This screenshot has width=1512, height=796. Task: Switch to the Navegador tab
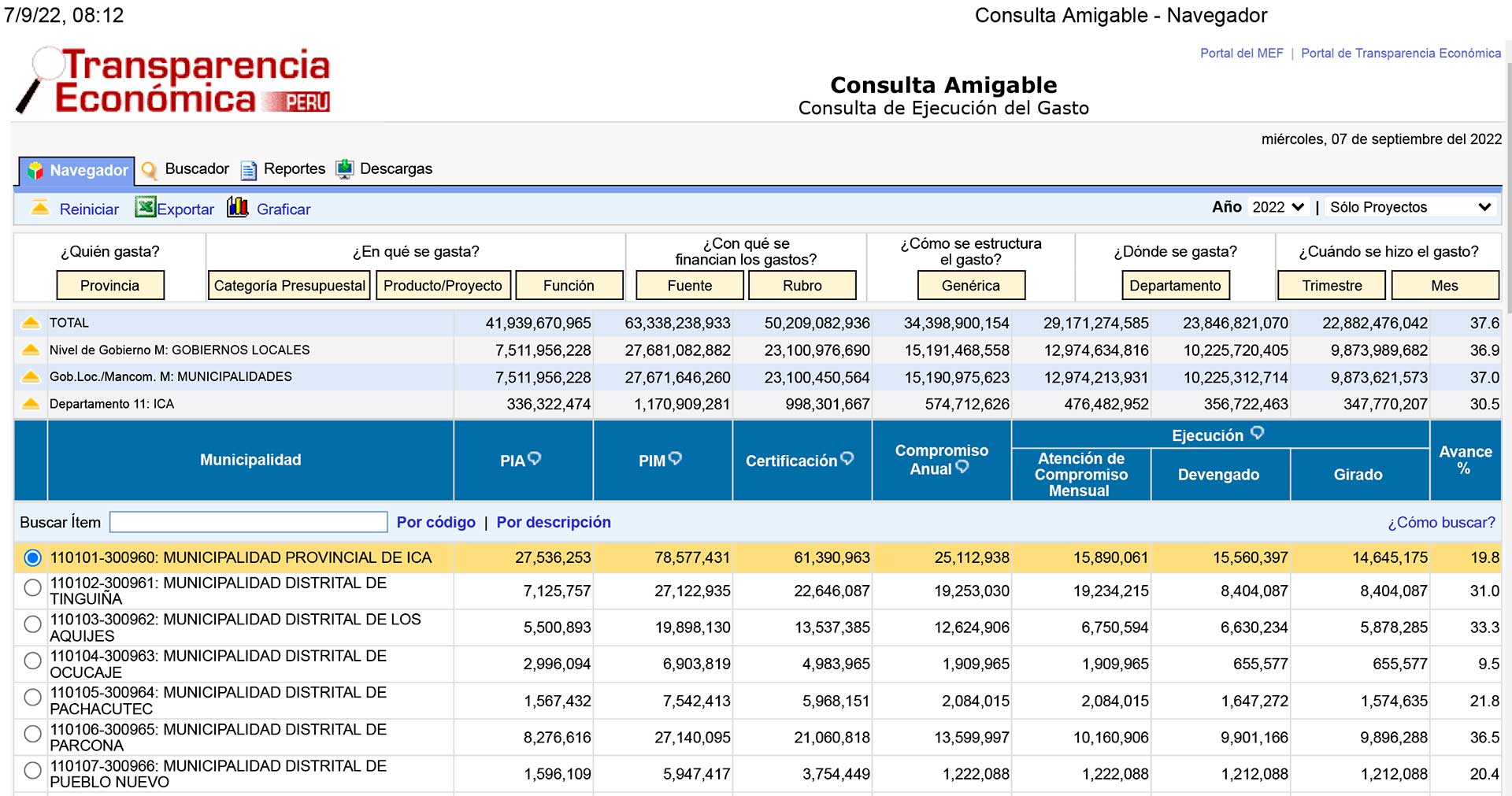(x=76, y=170)
